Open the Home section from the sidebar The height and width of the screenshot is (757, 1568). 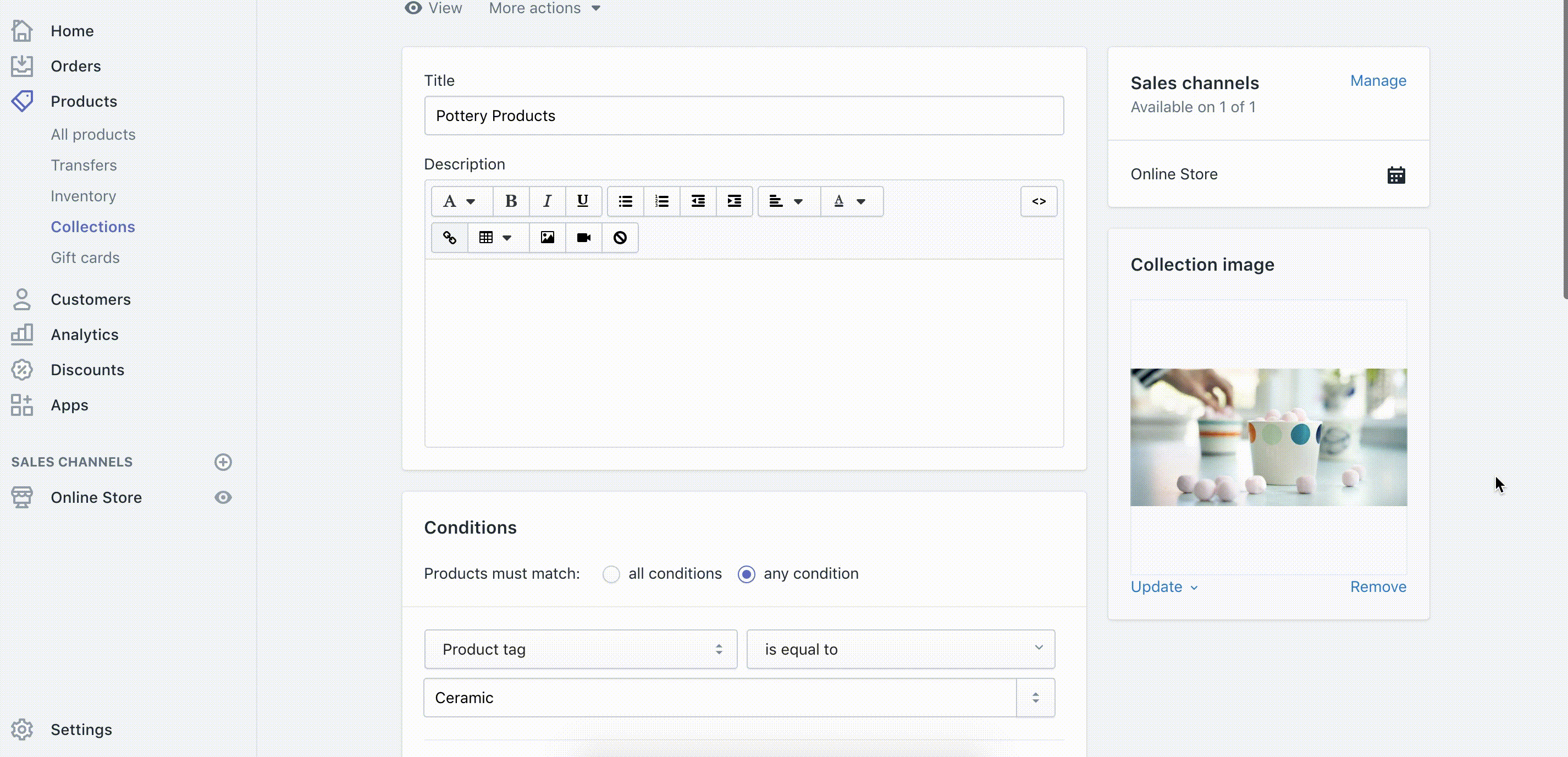[x=72, y=31]
